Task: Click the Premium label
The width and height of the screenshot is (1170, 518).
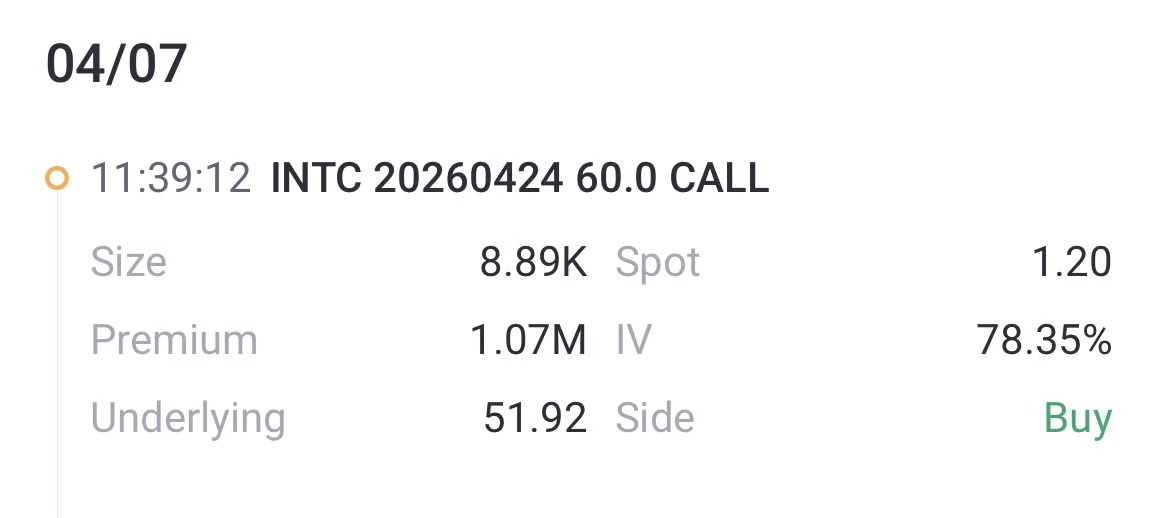Action: [174, 340]
